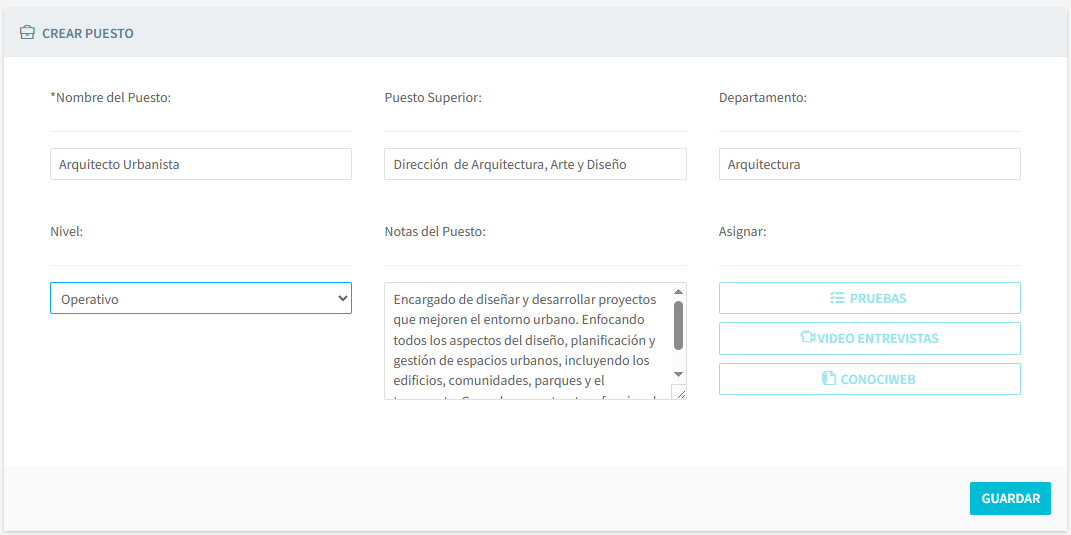
Task: Save the position with the Guardar button
Action: [x=1009, y=498]
